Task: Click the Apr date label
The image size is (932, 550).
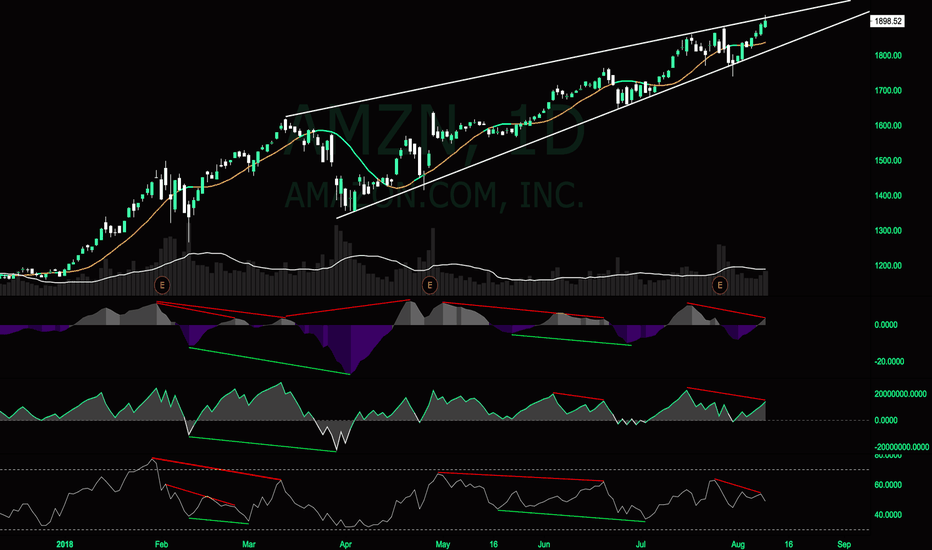Action: tap(345, 544)
